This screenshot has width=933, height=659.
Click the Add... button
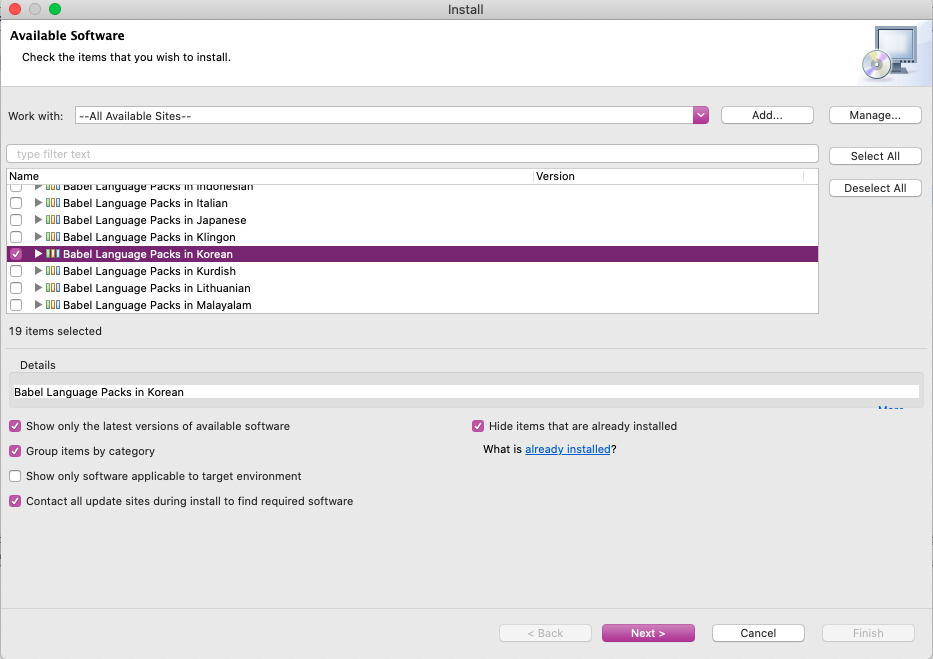[767, 115]
